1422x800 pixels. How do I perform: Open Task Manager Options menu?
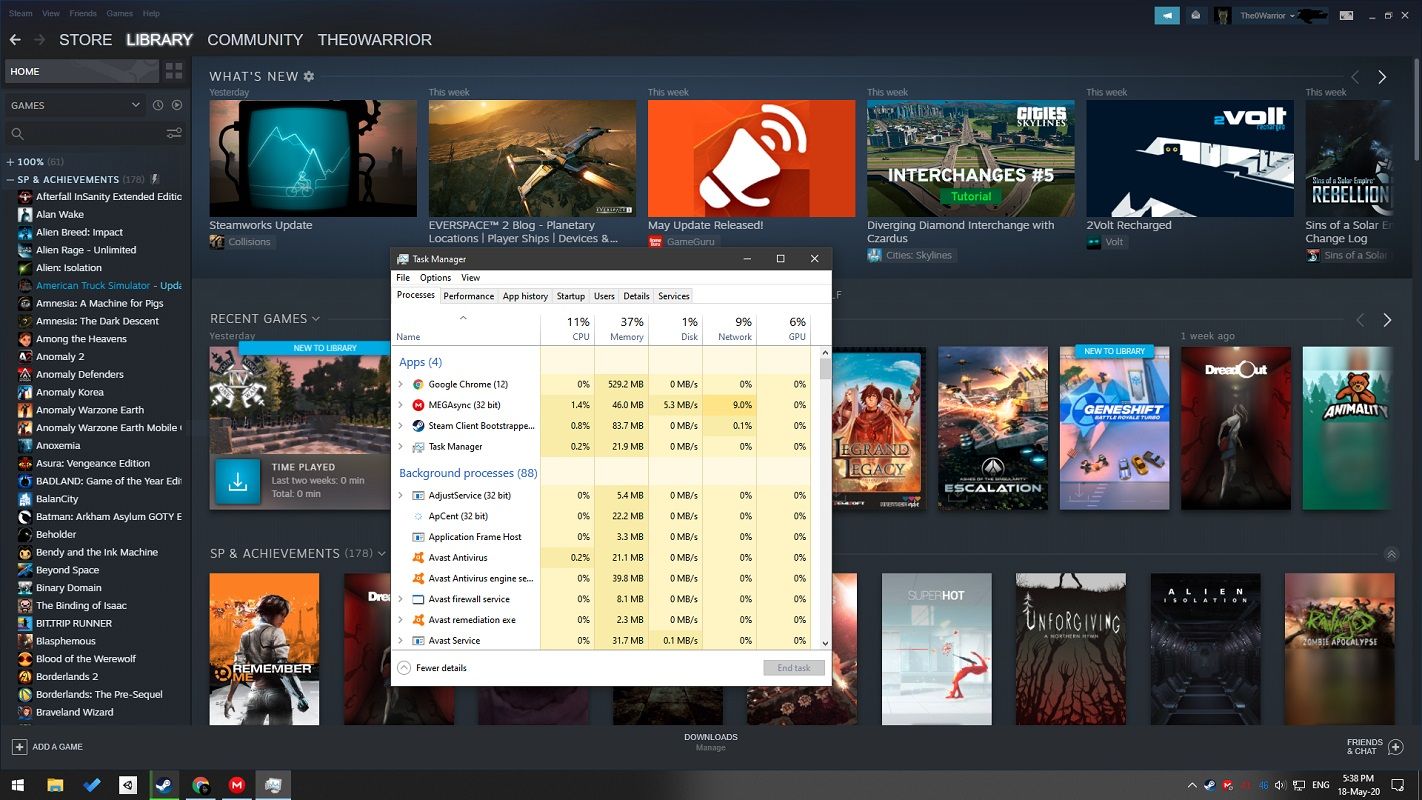click(435, 278)
